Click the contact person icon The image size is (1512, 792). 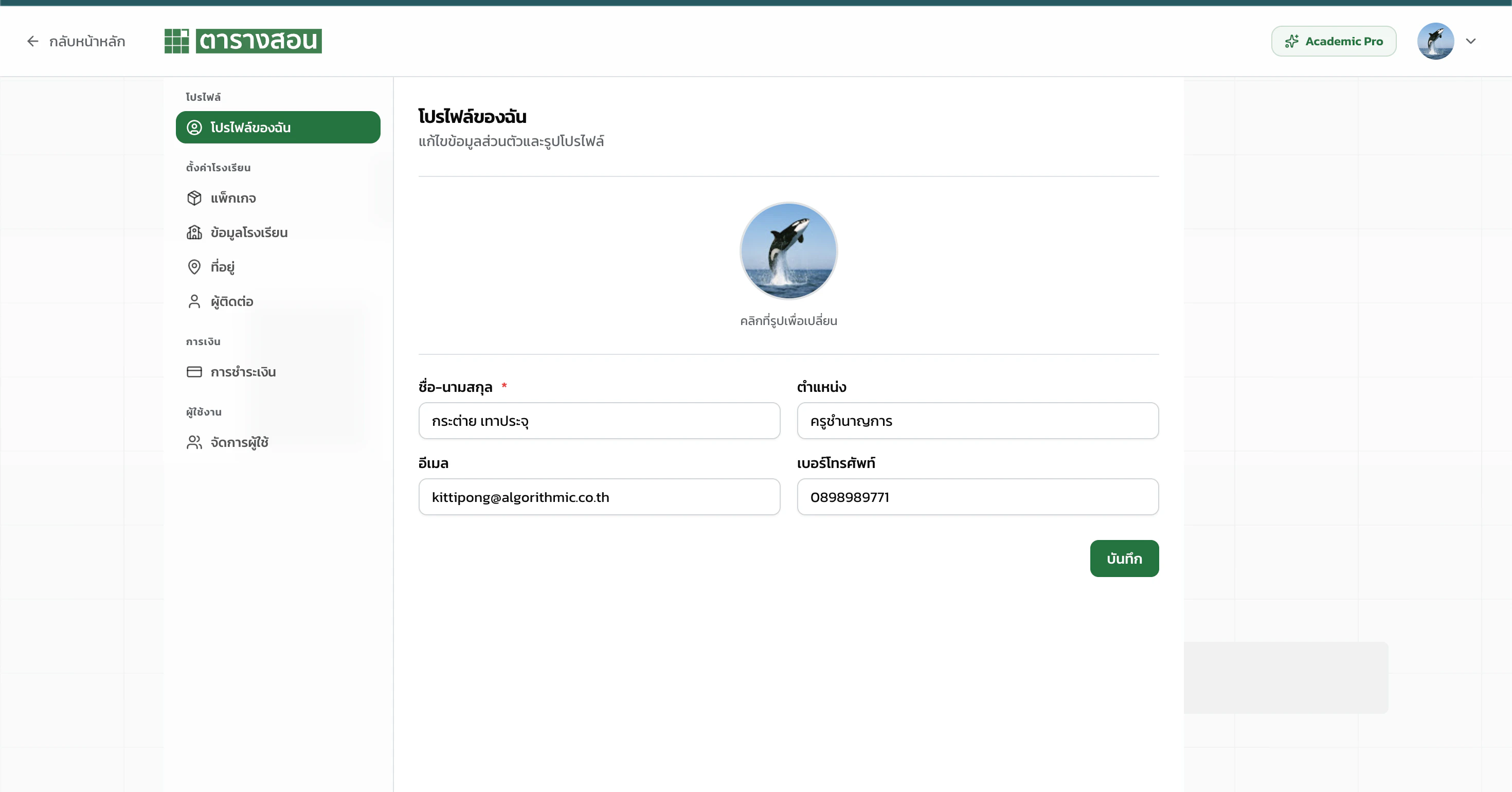pos(194,301)
